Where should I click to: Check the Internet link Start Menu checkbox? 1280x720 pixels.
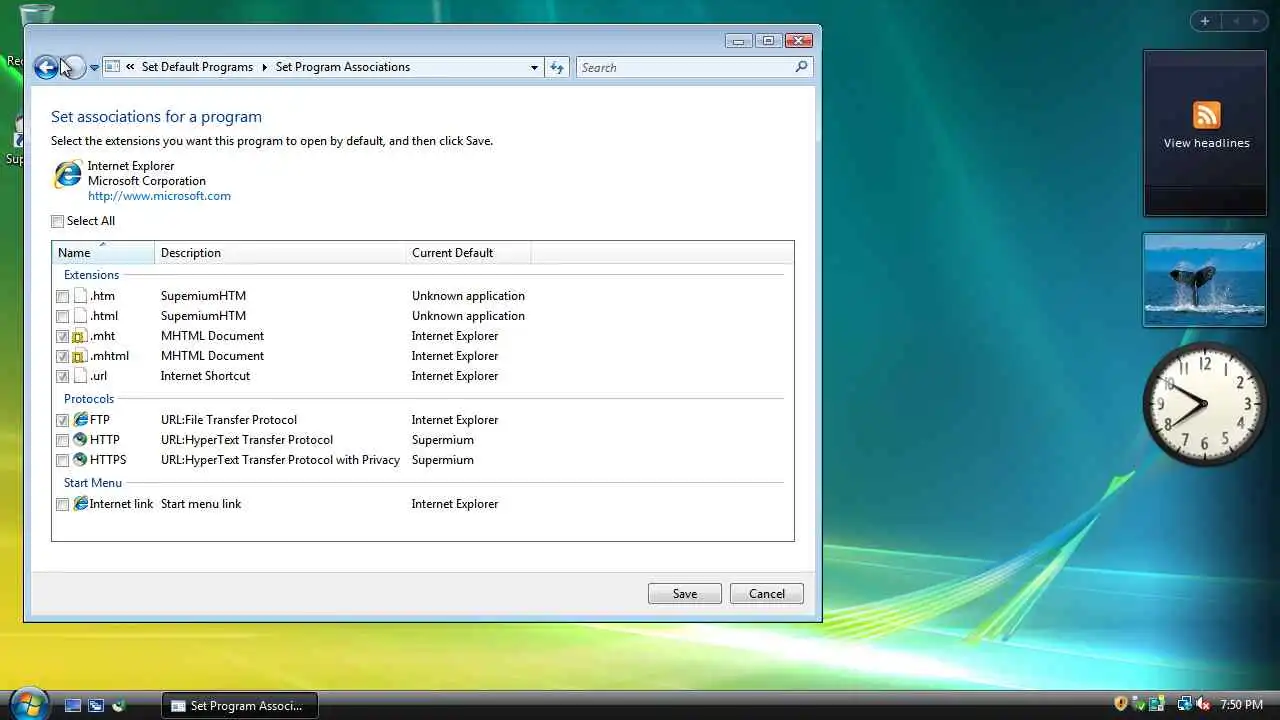(x=63, y=505)
